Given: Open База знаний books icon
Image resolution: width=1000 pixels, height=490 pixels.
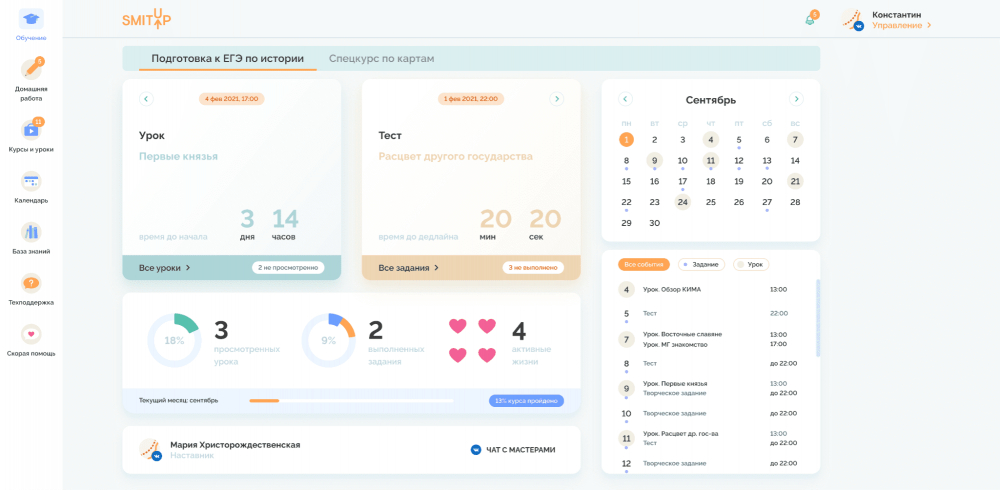Looking at the screenshot, I should click(31, 232).
